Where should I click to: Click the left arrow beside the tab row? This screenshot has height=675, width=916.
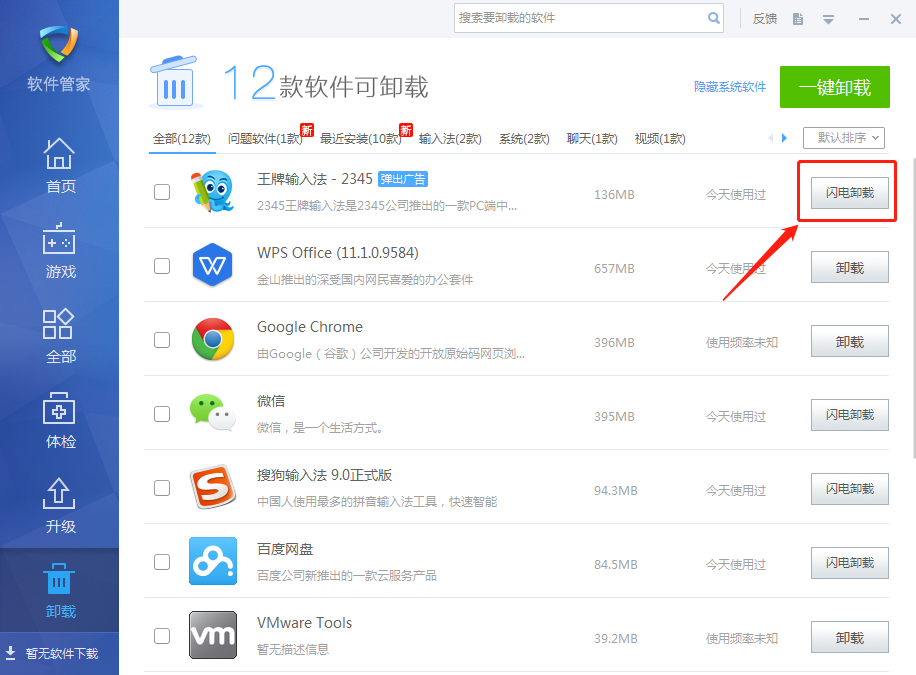click(770, 137)
